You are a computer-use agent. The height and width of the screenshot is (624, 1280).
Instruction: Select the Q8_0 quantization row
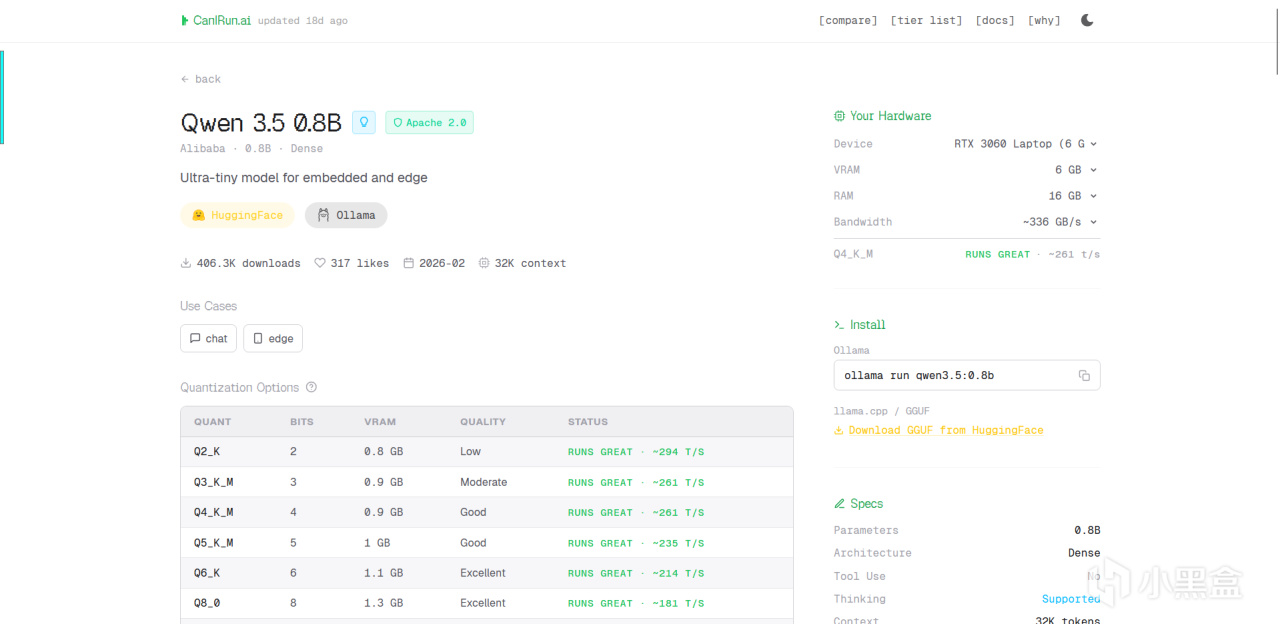pos(486,603)
